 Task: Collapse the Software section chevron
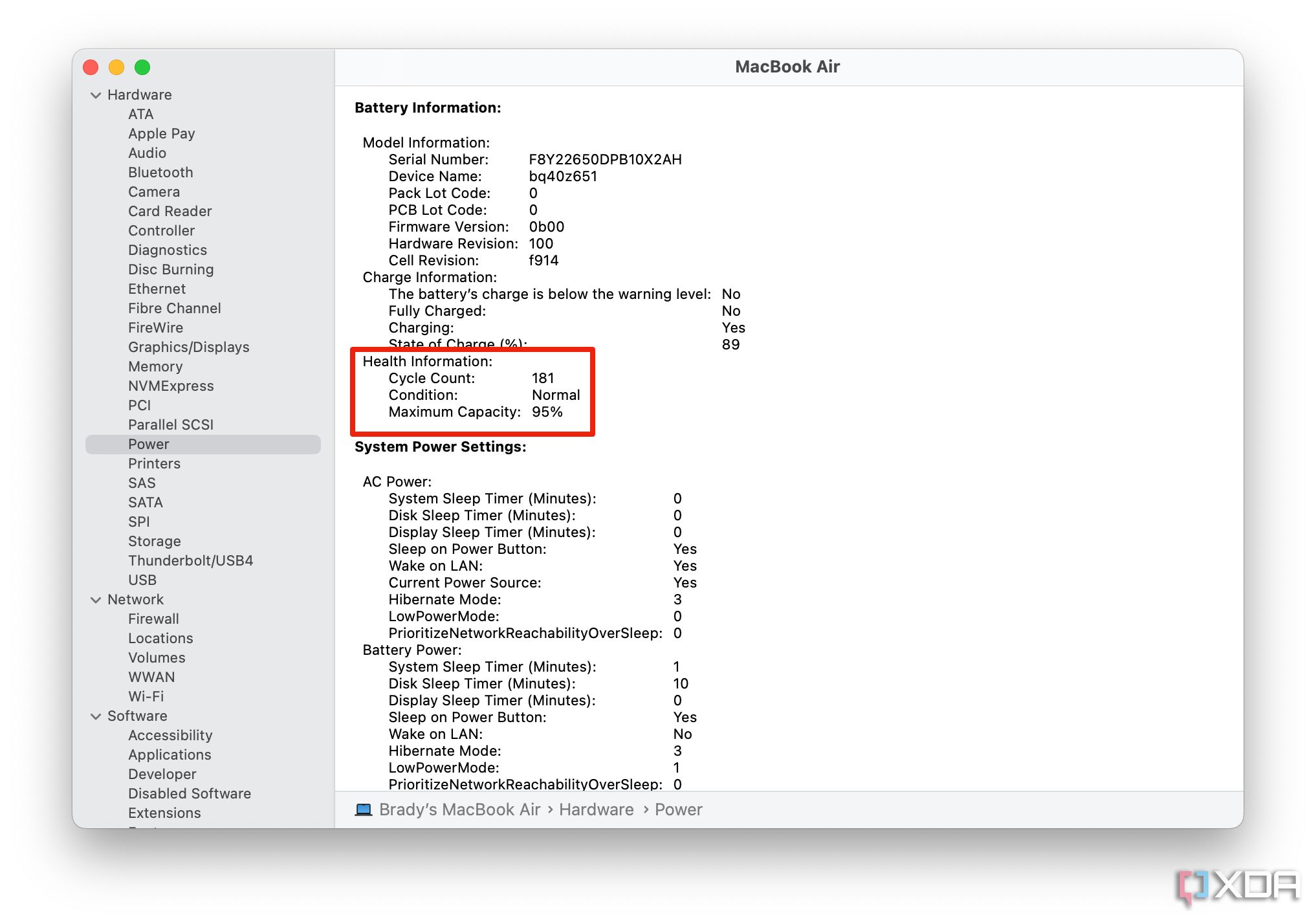click(x=96, y=716)
